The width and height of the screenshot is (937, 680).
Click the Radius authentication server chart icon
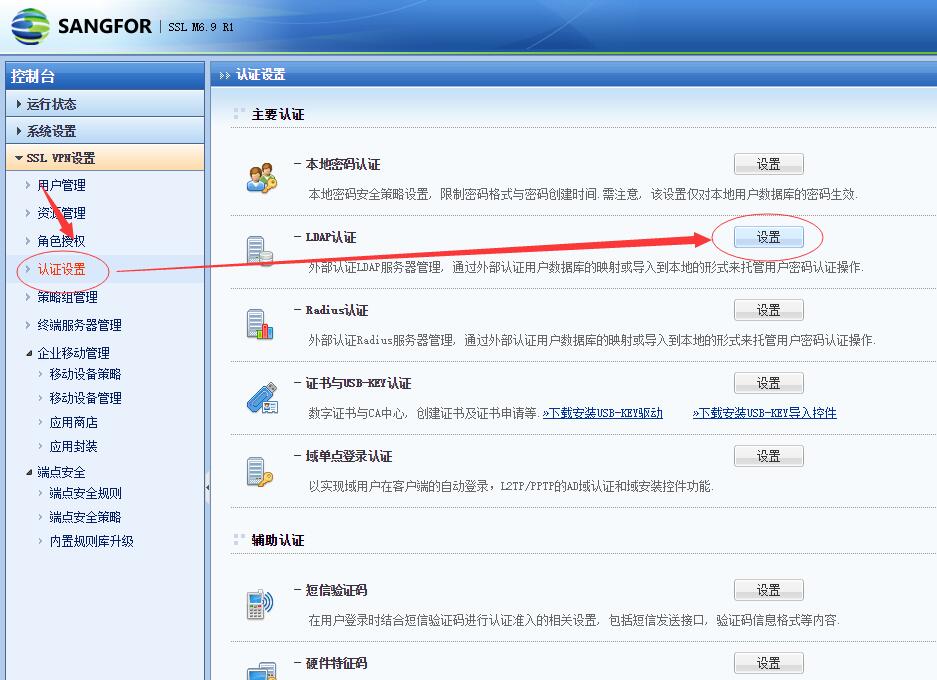260,324
